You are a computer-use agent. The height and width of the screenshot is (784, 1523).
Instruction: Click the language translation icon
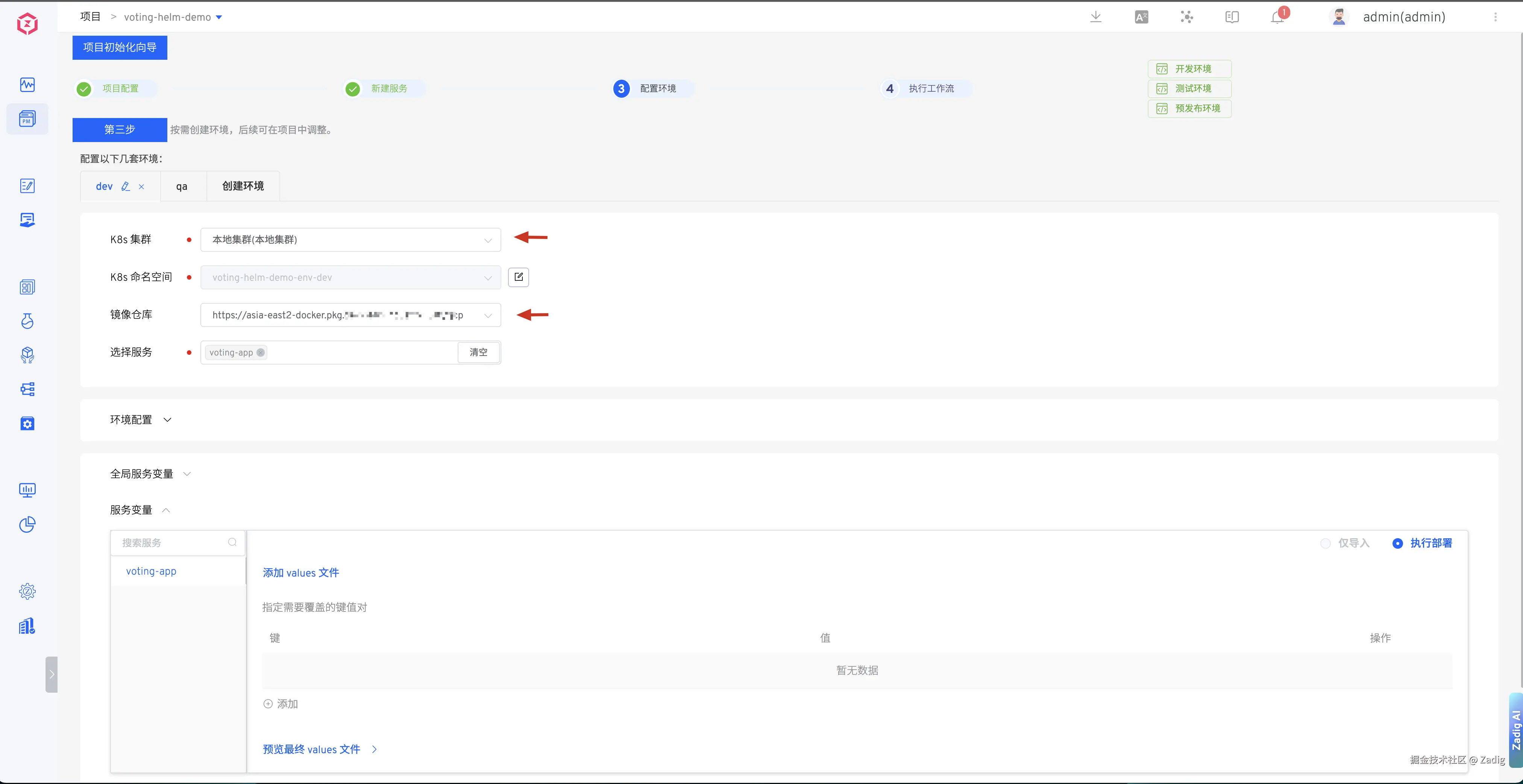pos(1141,17)
